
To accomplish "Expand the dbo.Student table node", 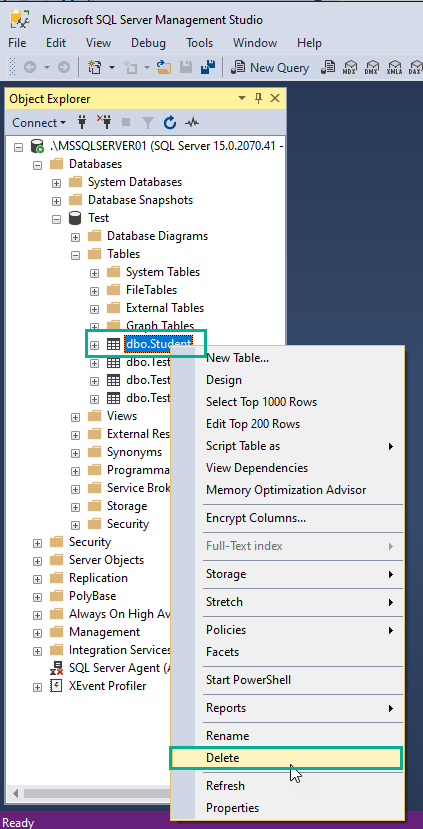I will pos(95,345).
